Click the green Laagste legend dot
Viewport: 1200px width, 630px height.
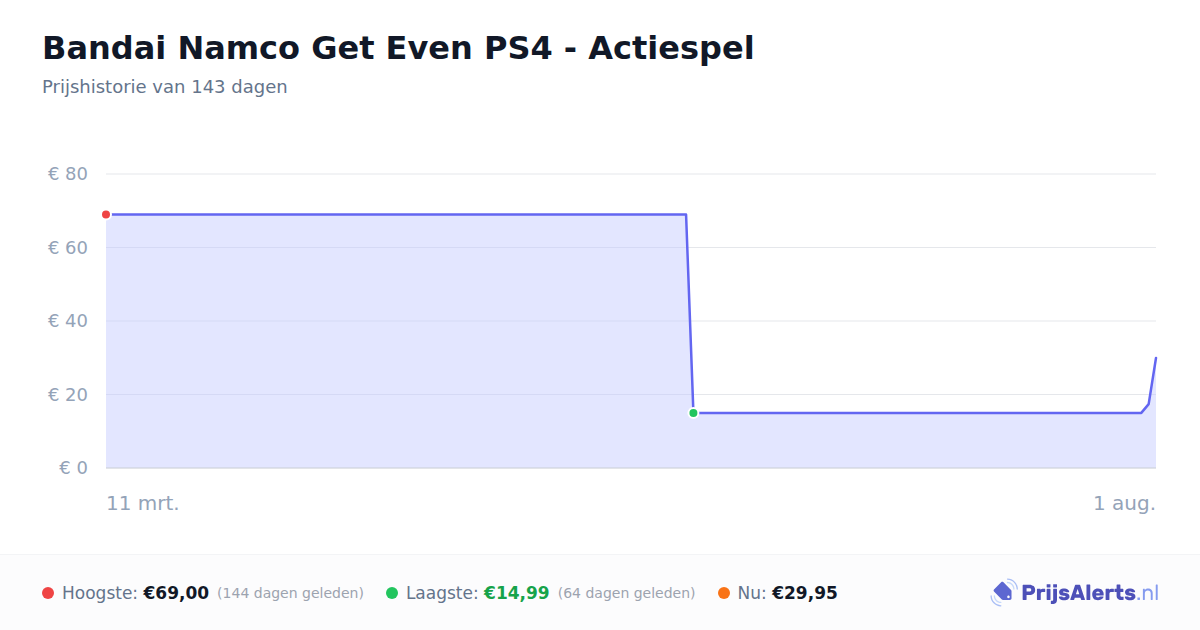click(392, 593)
